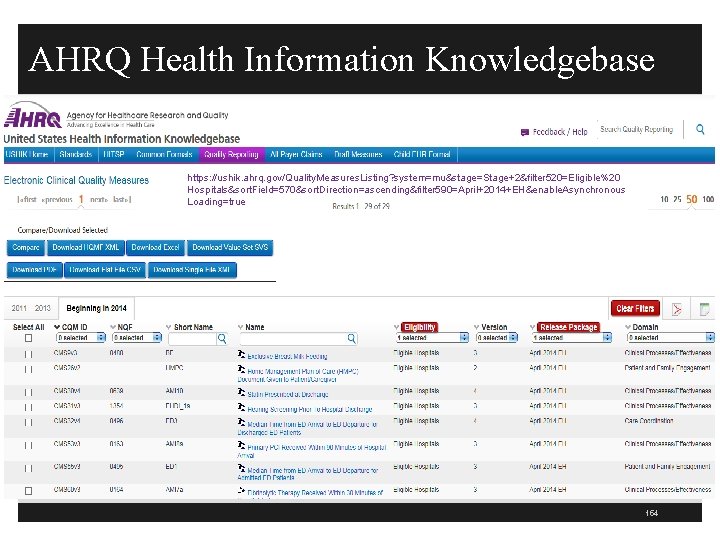Click the site search magnifier icon
Viewport: 720px width, 540px height.
click(x=700, y=129)
